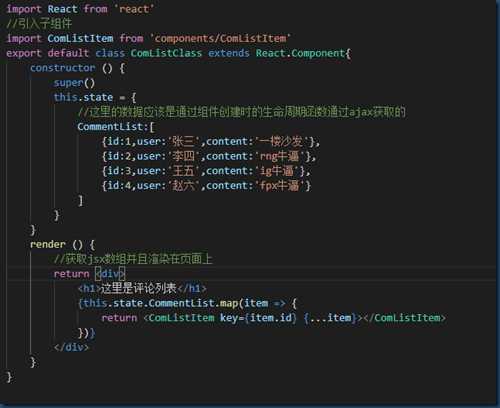Screen dimensions: 500x408
Task: Click the content string 'fpx牛逼'
Action: click(x=280, y=186)
